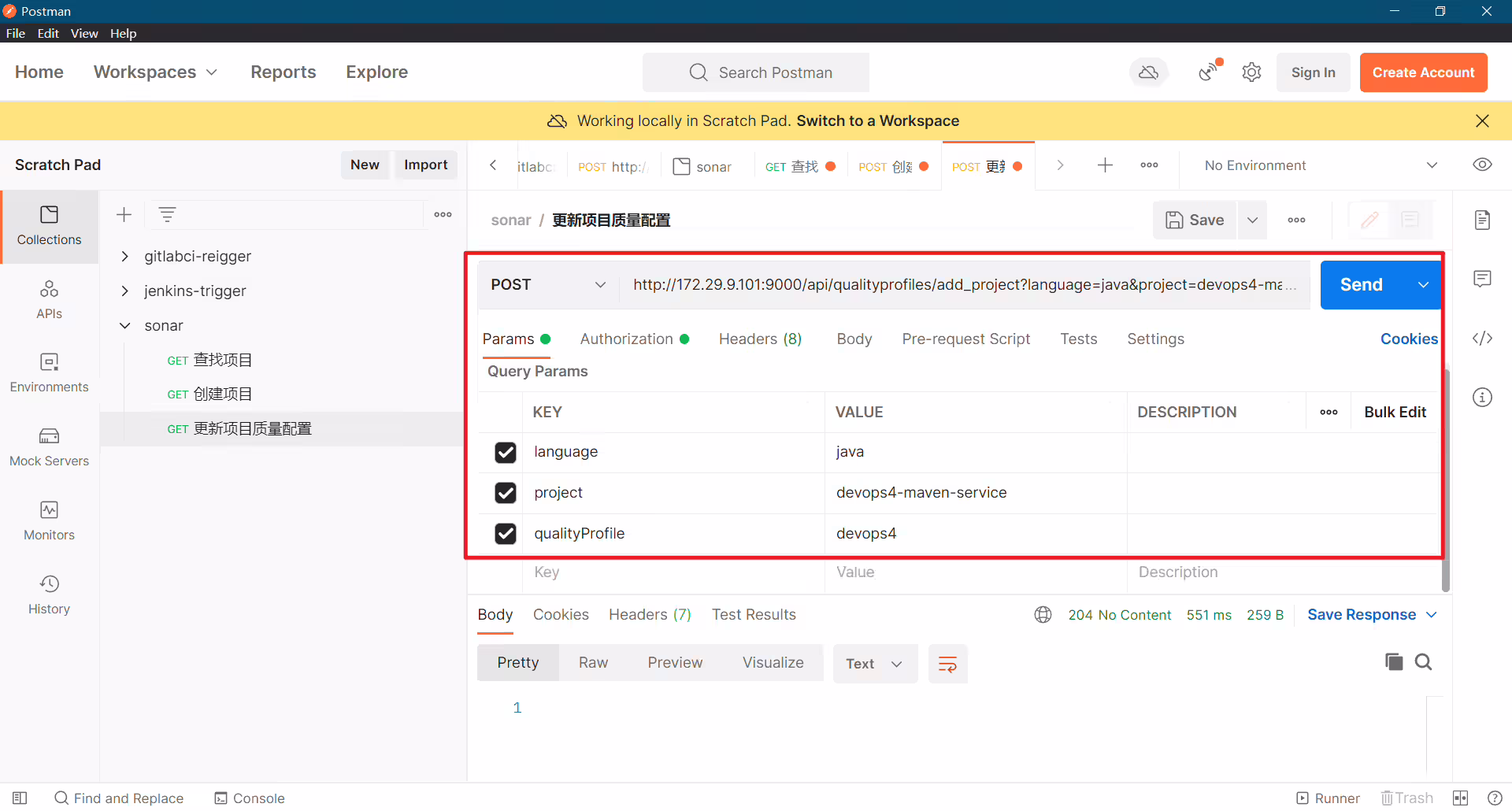Open the request info icon
Screen dimensions: 1512x811
coord(1482,397)
